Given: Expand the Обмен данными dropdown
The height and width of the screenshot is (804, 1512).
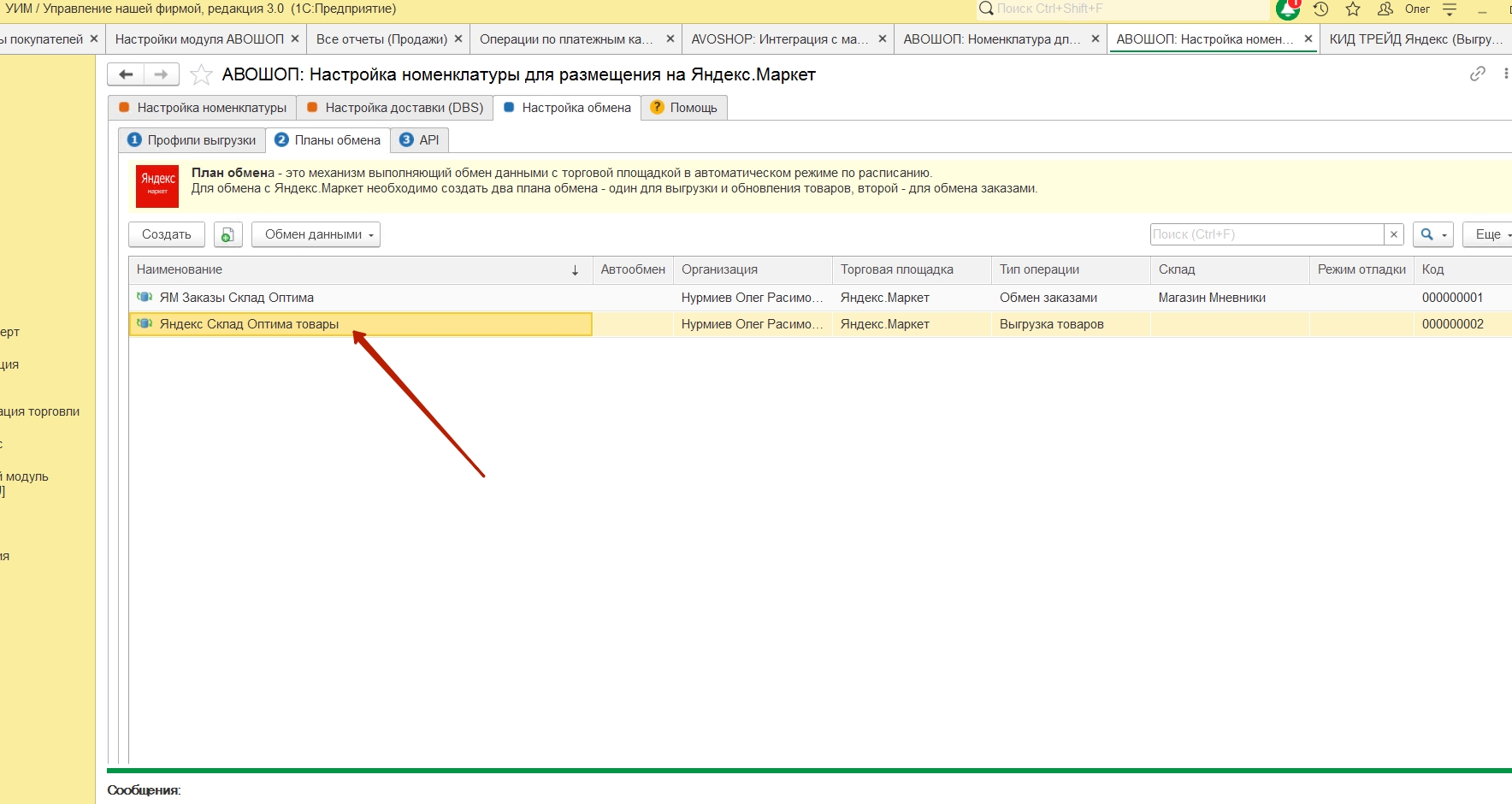Looking at the screenshot, I should pyautogui.click(x=316, y=234).
